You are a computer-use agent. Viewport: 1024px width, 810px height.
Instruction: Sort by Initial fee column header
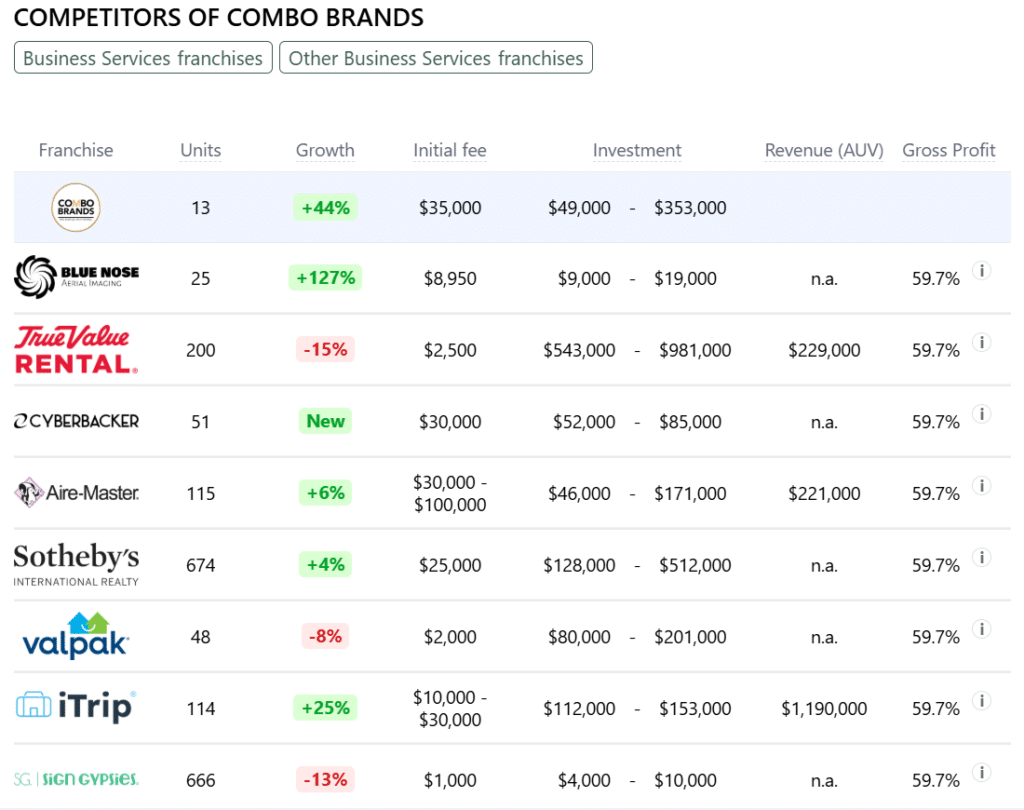pyautogui.click(x=450, y=150)
